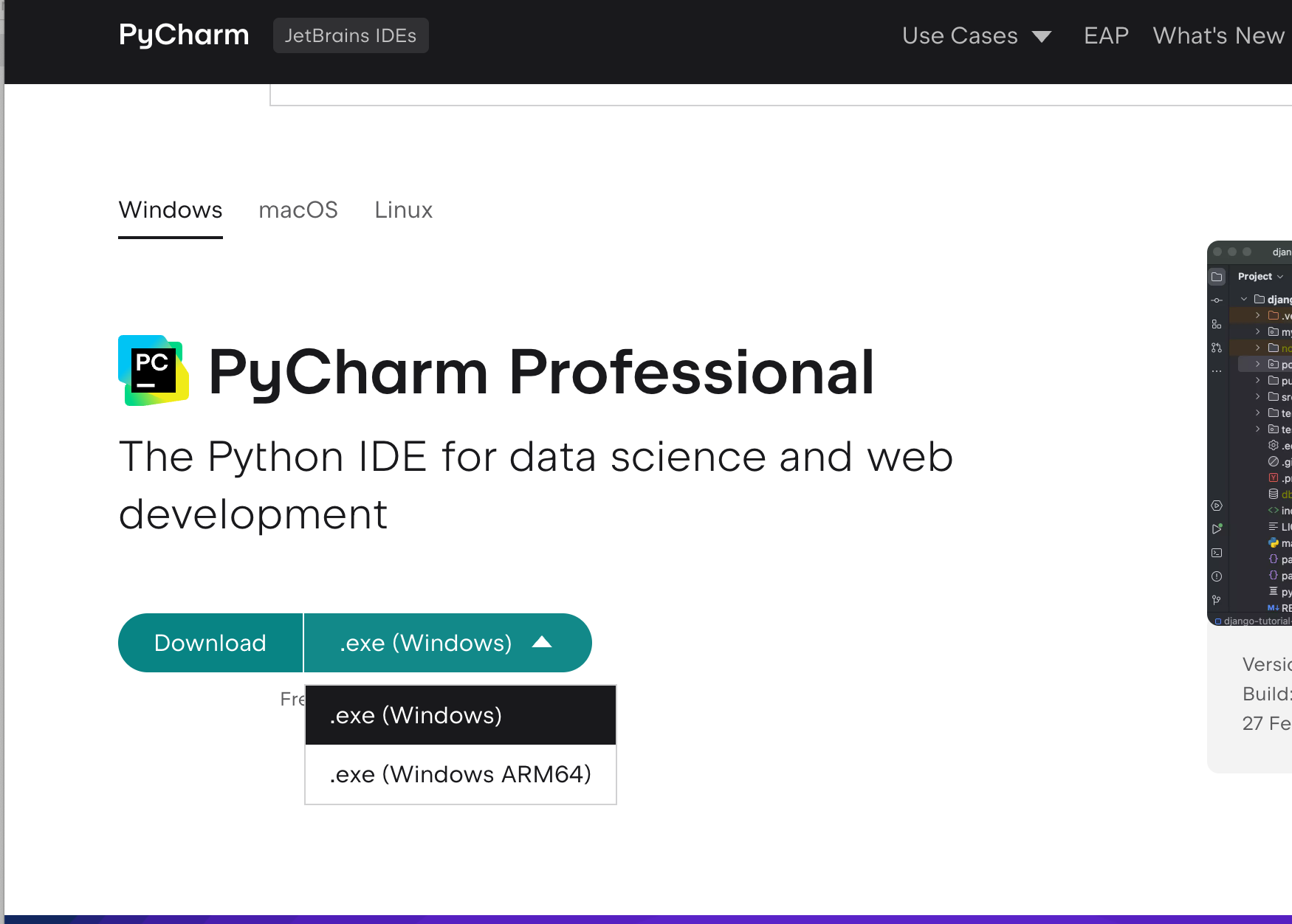Click the Markdown README file icon

click(1274, 607)
